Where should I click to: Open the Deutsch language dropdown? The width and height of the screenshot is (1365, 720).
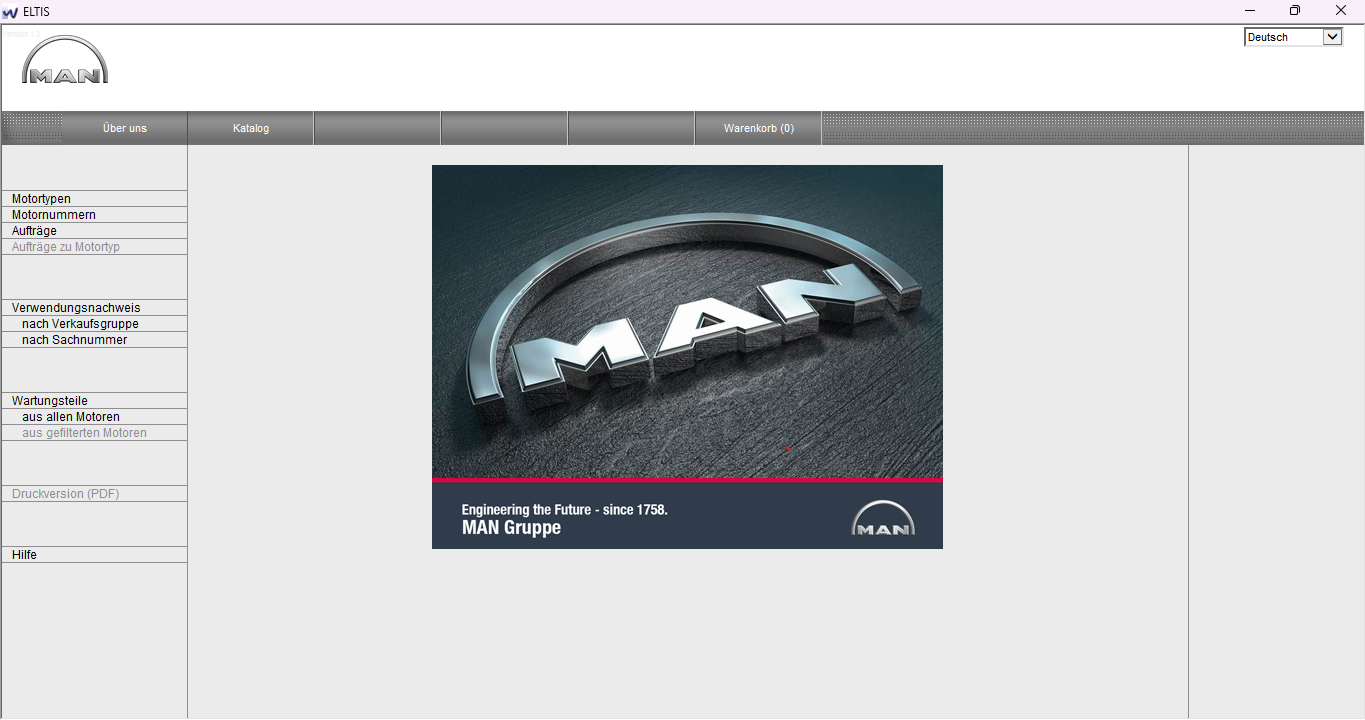tap(1292, 37)
